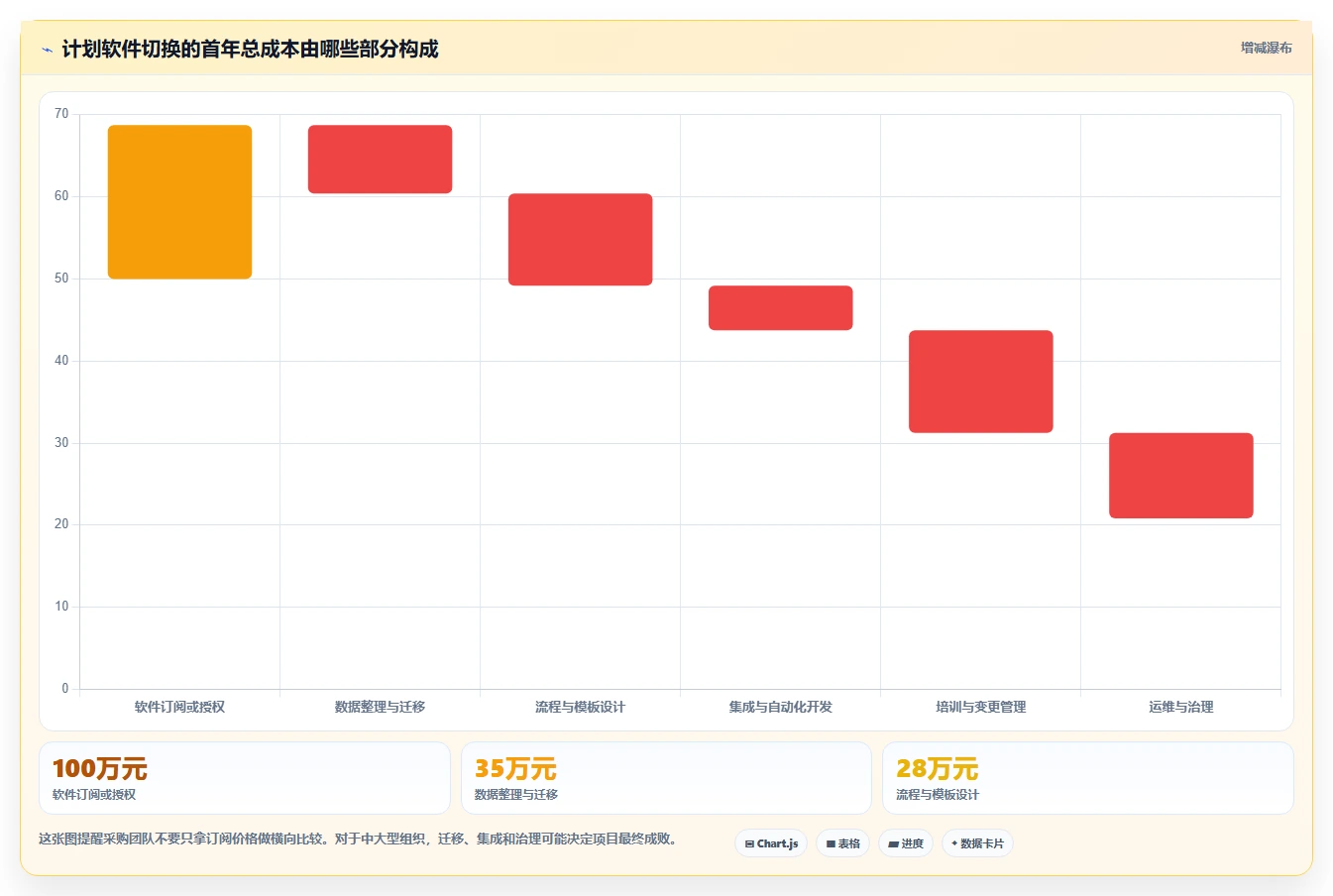Open the 35万元 数据整理与迁移 card
The image size is (1333, 896).
click(x=666, y=778)
